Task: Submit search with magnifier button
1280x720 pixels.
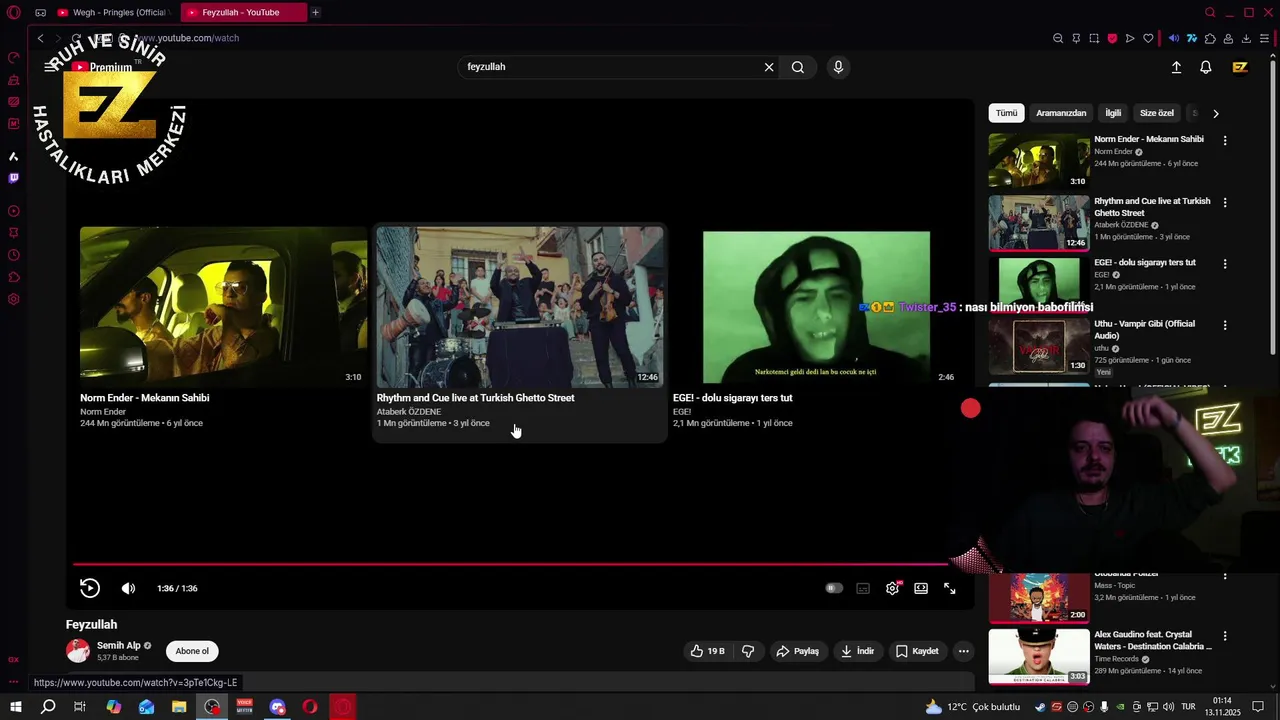Action: pyautogui.click(x=798, y=67)
